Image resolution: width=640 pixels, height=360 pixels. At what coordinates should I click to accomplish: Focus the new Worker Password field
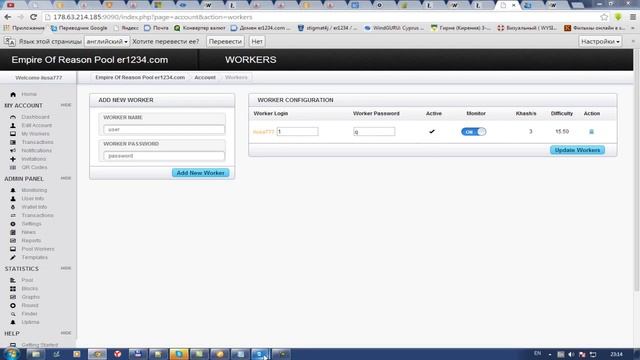pos(164,156)
